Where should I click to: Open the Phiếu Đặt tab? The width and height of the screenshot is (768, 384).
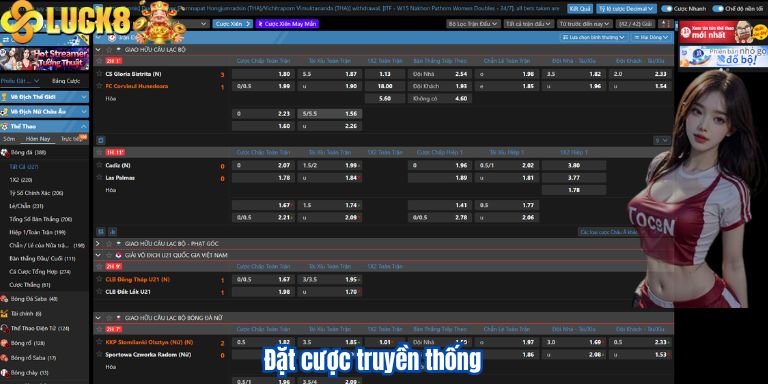(20, 81)
